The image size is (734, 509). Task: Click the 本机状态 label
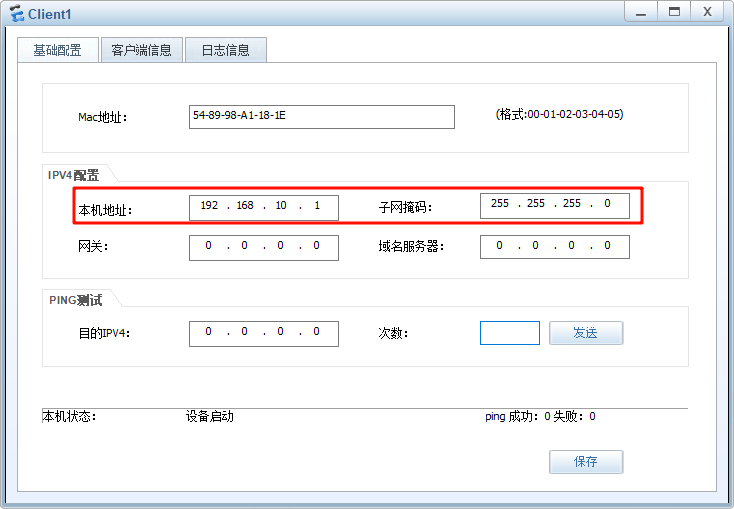click(69, 416)
